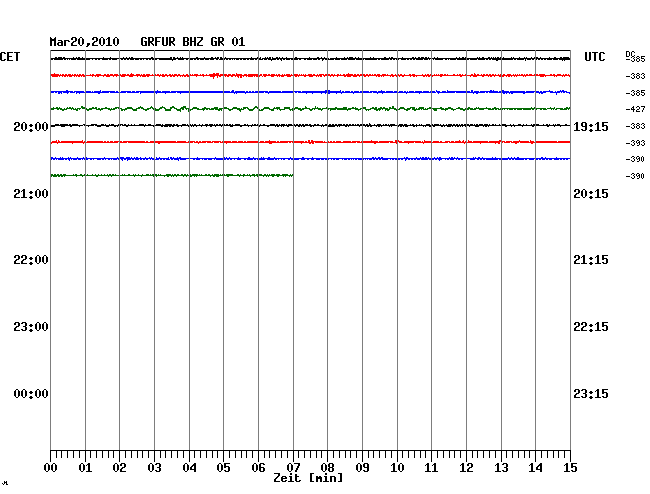Click the station label "GRFUR BHZ GR 01"
The height and width of the screenshot is (494, 650).
(x=193, y=42)
